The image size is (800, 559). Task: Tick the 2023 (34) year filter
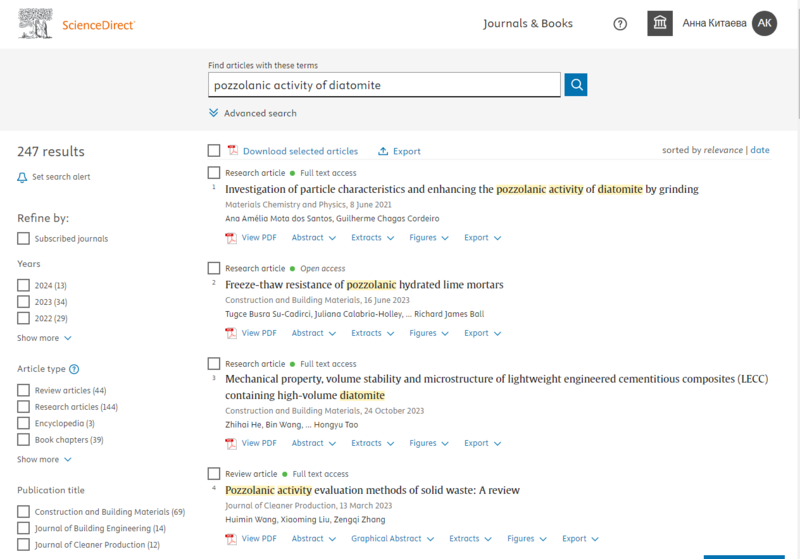pos(23,301)
